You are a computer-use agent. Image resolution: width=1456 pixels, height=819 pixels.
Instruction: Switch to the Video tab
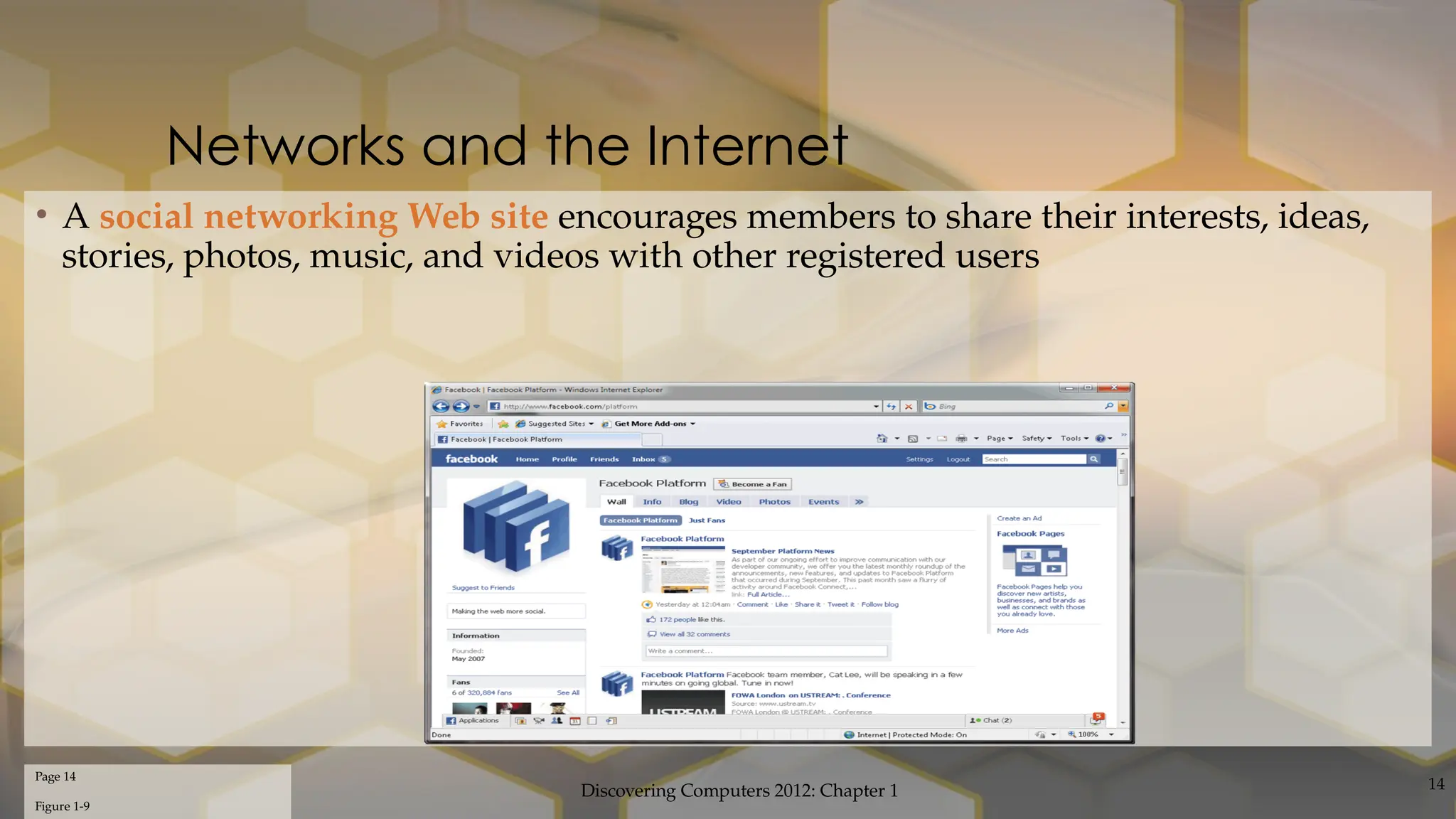click(x=729, y=502)
